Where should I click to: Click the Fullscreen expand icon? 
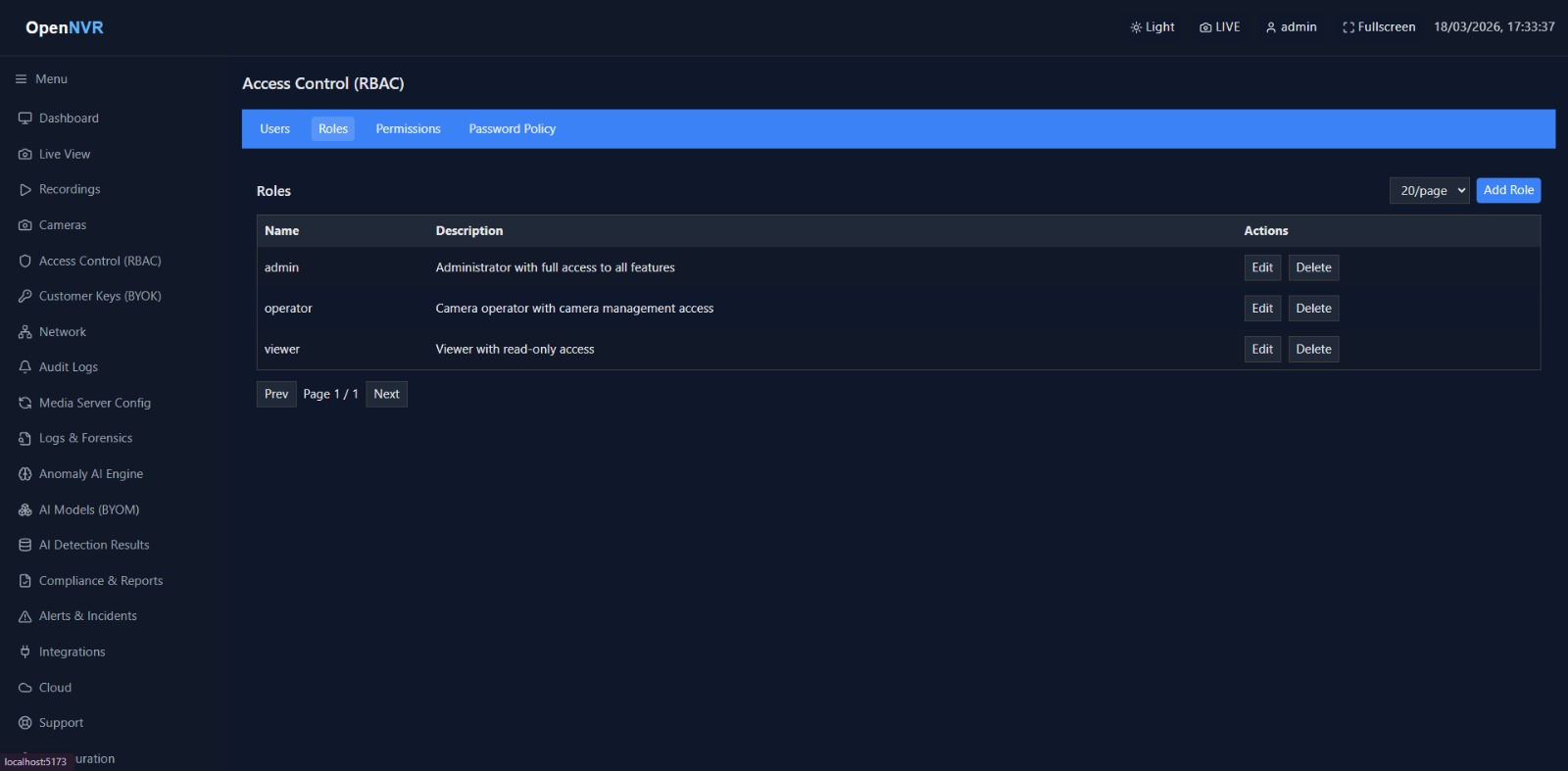click(1348, 27)
